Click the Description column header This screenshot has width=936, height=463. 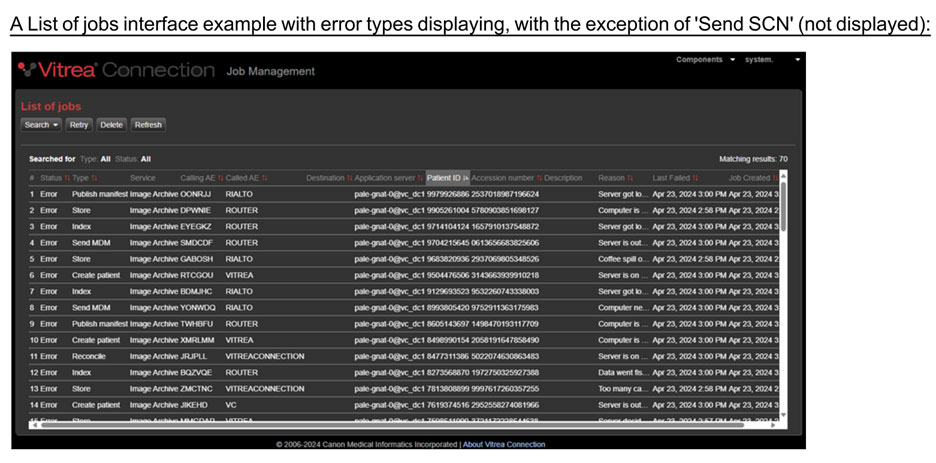point(563,178)
